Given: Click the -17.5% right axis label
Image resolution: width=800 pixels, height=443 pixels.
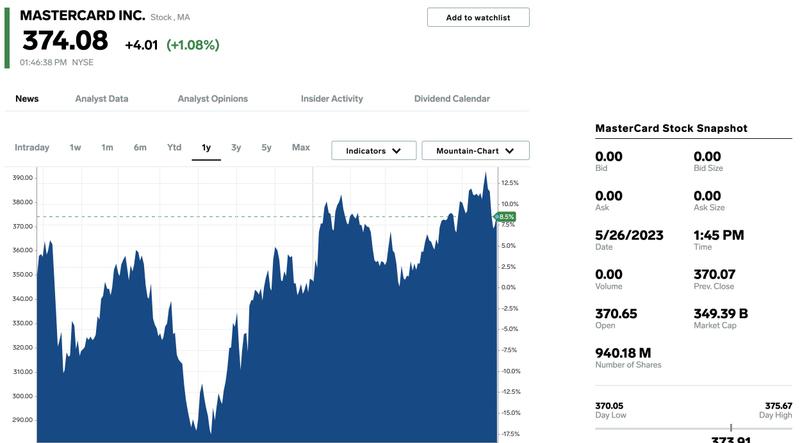Looking at the screenshot, I should (511, 434).
